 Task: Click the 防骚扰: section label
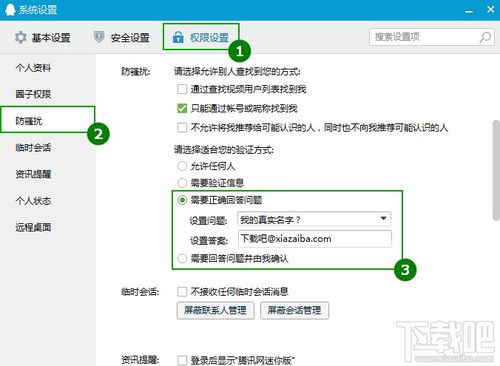point(136,72)
